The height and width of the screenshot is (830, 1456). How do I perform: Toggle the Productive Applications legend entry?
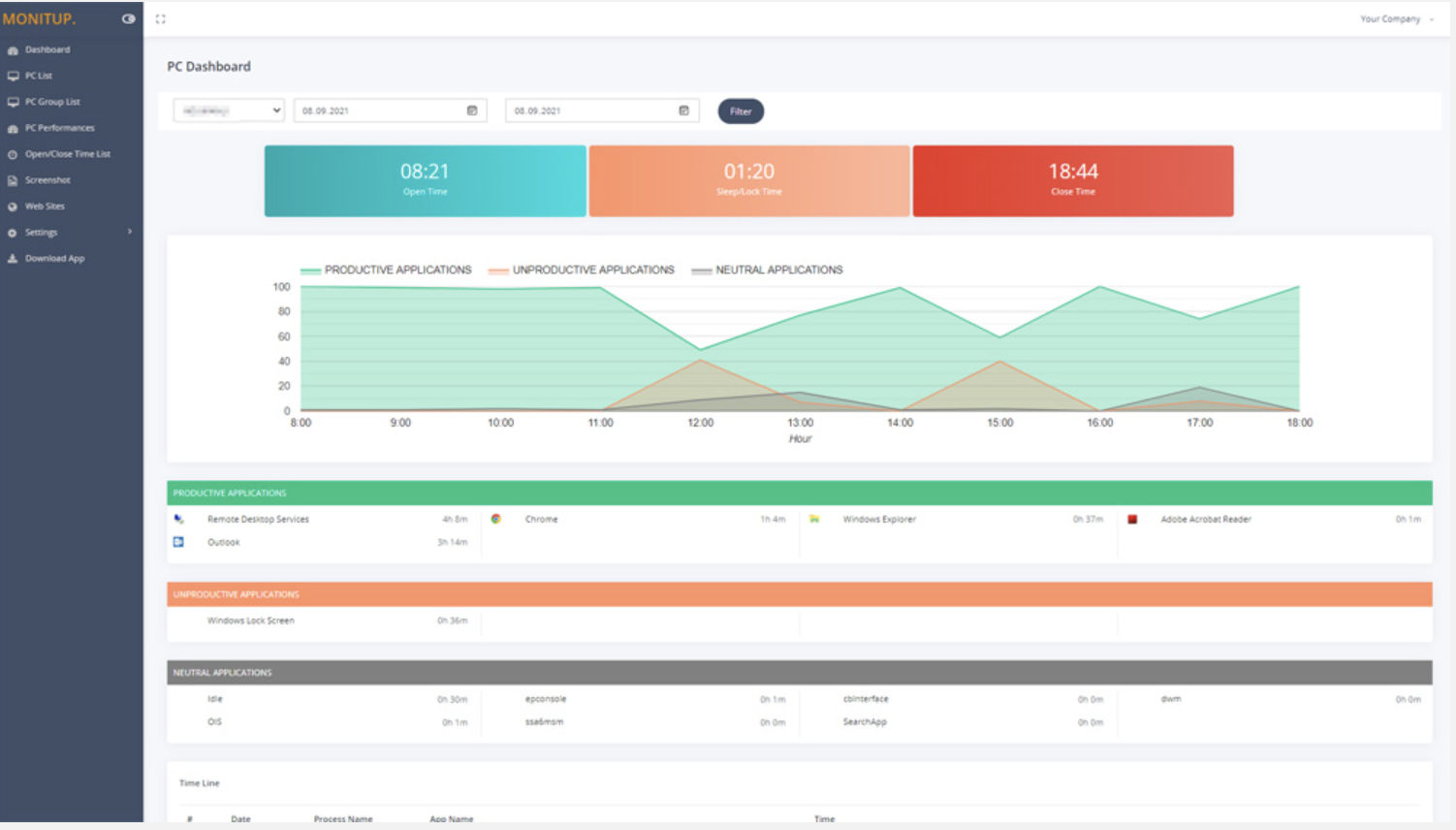386,270
